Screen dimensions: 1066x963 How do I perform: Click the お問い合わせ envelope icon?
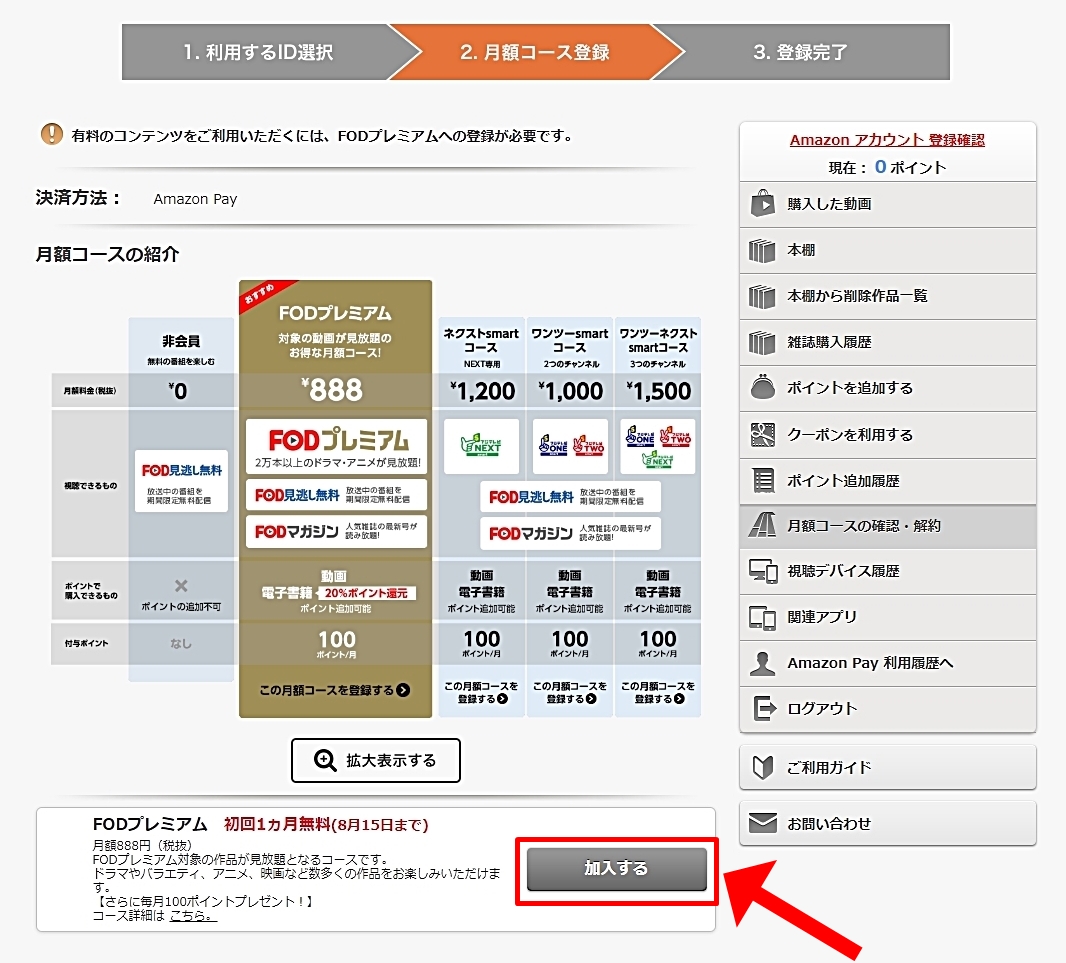[x=762, y=823]
